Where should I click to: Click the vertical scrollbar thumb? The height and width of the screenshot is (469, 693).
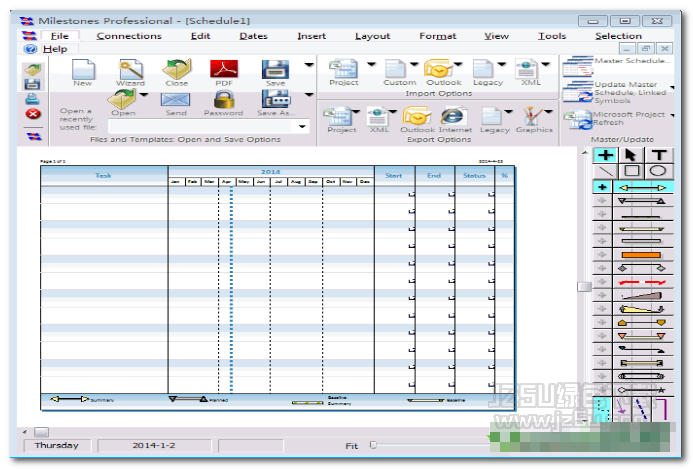[x=584, y=287]
